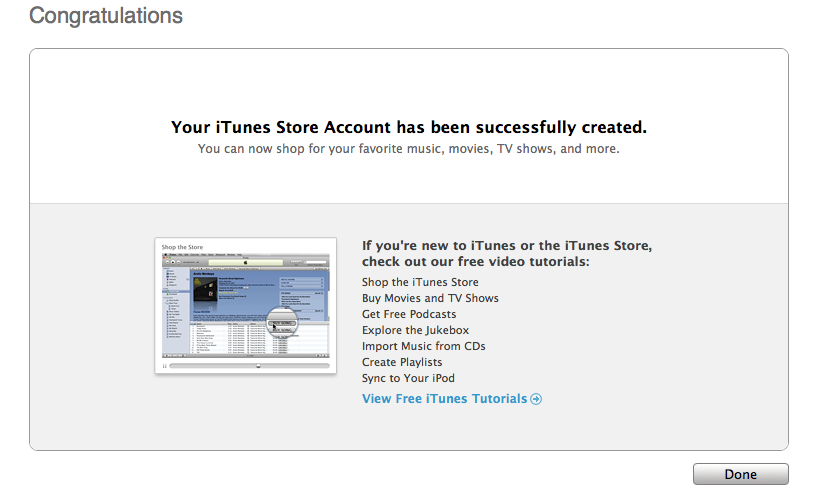Pause the tutorial preview with the pause icon

click(163, 366)
